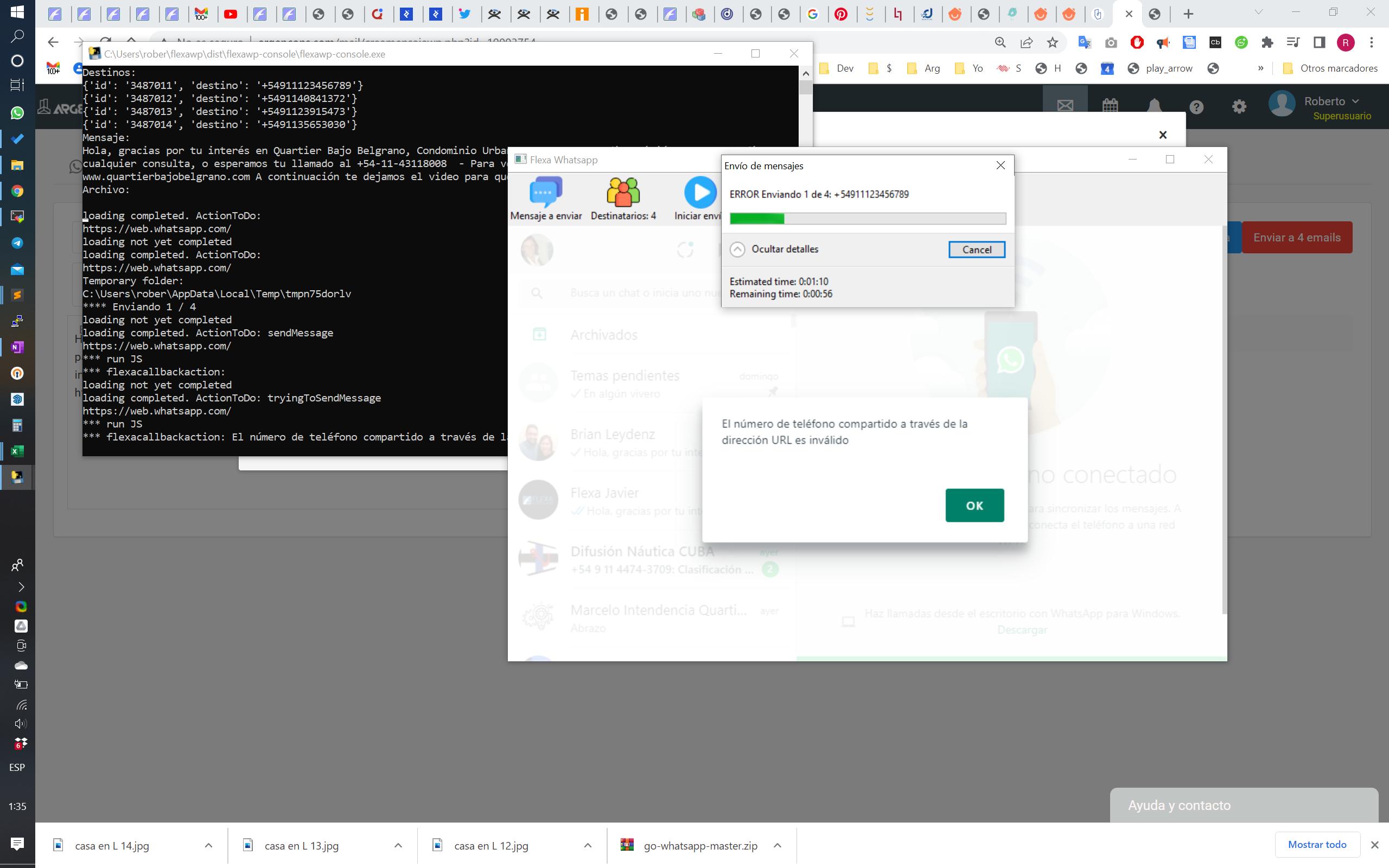This screenshot has height=868, width=1389.
Task: Switch to the Google browser tab
Action: [x=812, y=14]
